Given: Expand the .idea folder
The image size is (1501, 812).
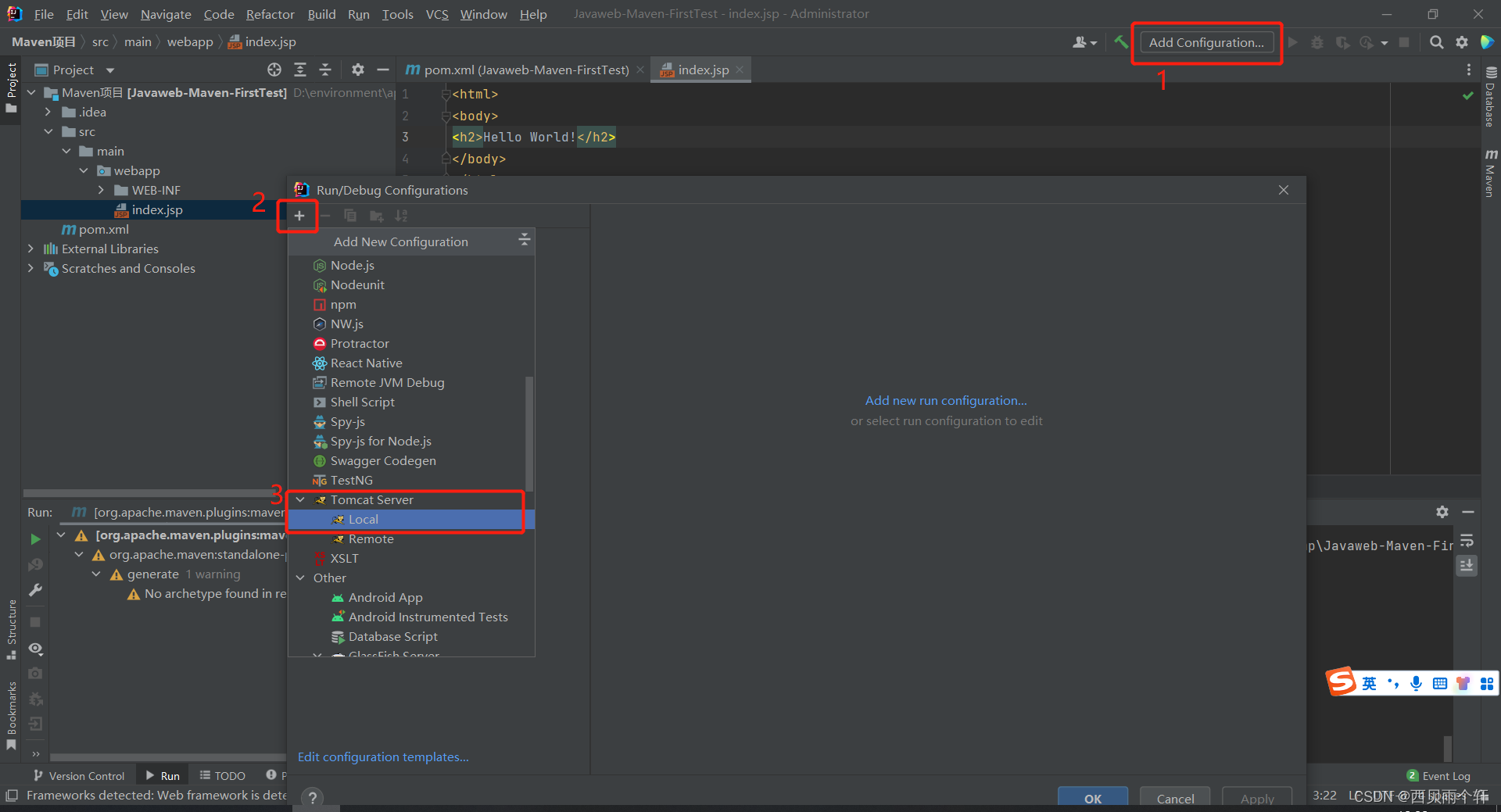Looking at the screenshot, I should coord(48,112).
